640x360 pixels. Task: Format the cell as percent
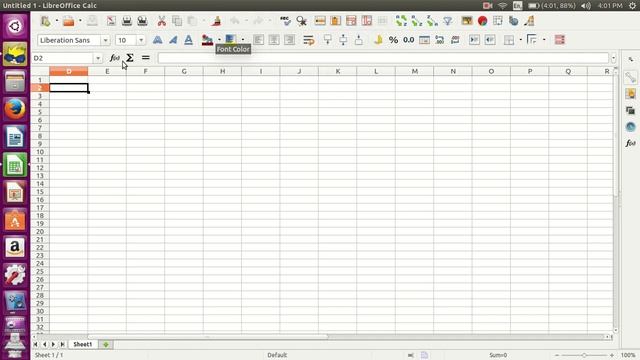point(393,40)
